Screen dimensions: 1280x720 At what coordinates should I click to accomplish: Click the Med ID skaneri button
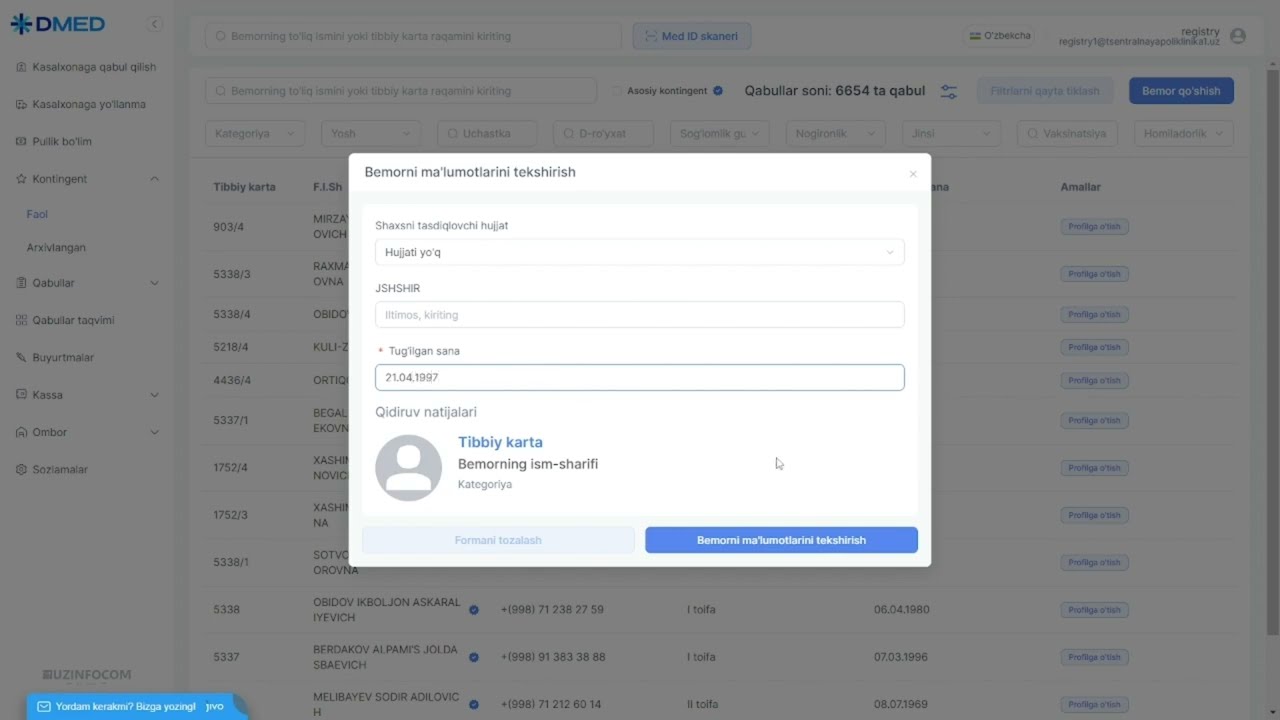point(692,36)
